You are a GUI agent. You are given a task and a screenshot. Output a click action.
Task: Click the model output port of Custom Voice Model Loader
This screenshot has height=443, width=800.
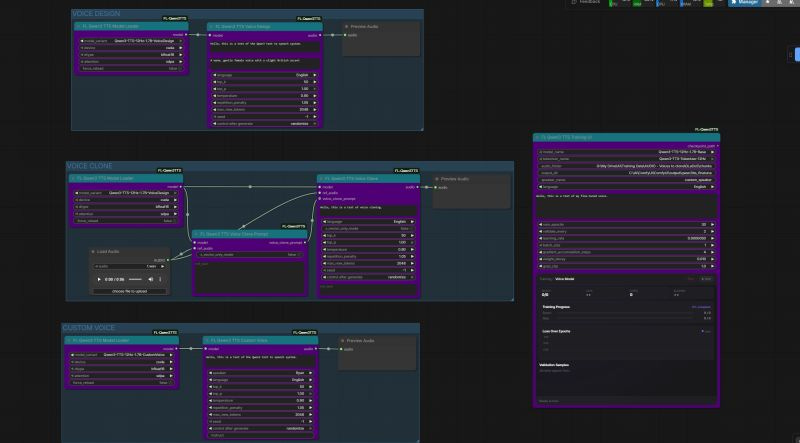[x=176, y=349]
